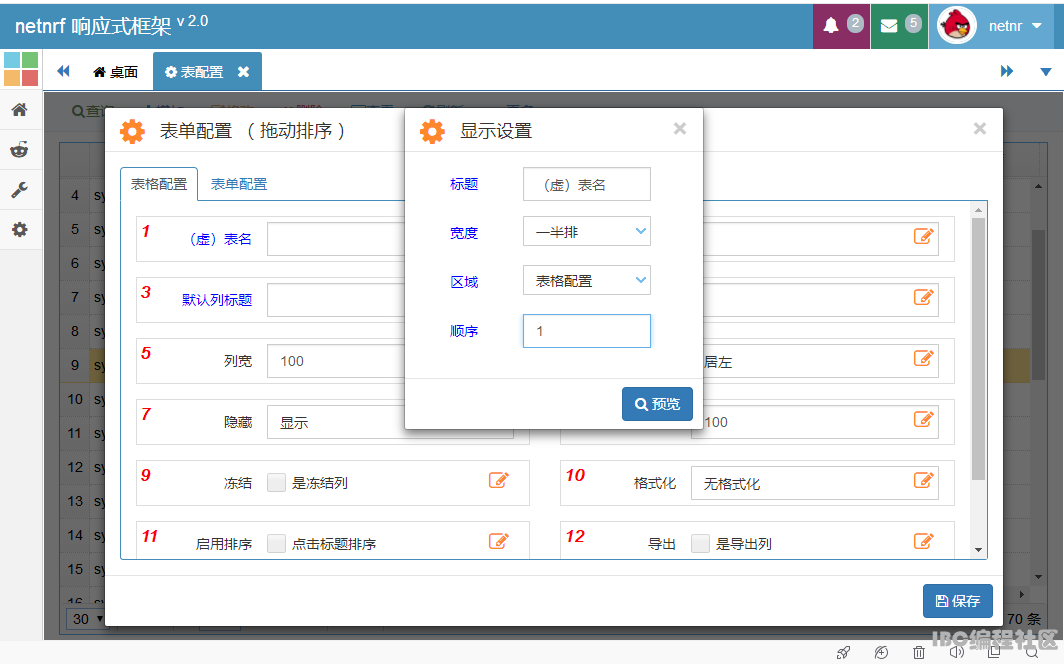
Task: Close the 表配置 top tab
Action: coord(243,72)
